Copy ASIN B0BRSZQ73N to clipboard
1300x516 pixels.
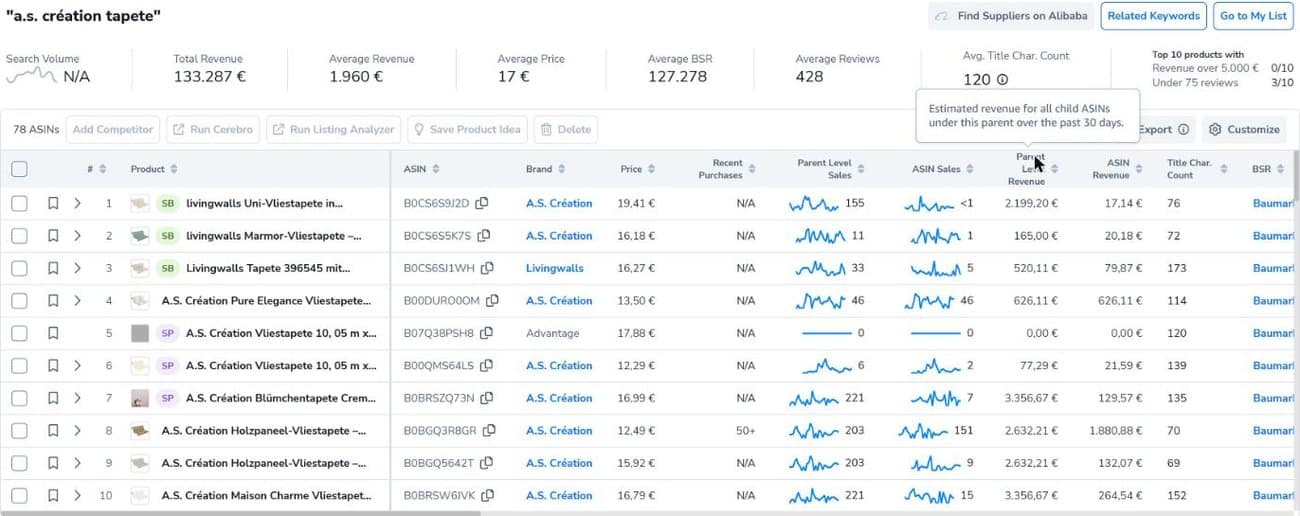click(x=487, y=398)
